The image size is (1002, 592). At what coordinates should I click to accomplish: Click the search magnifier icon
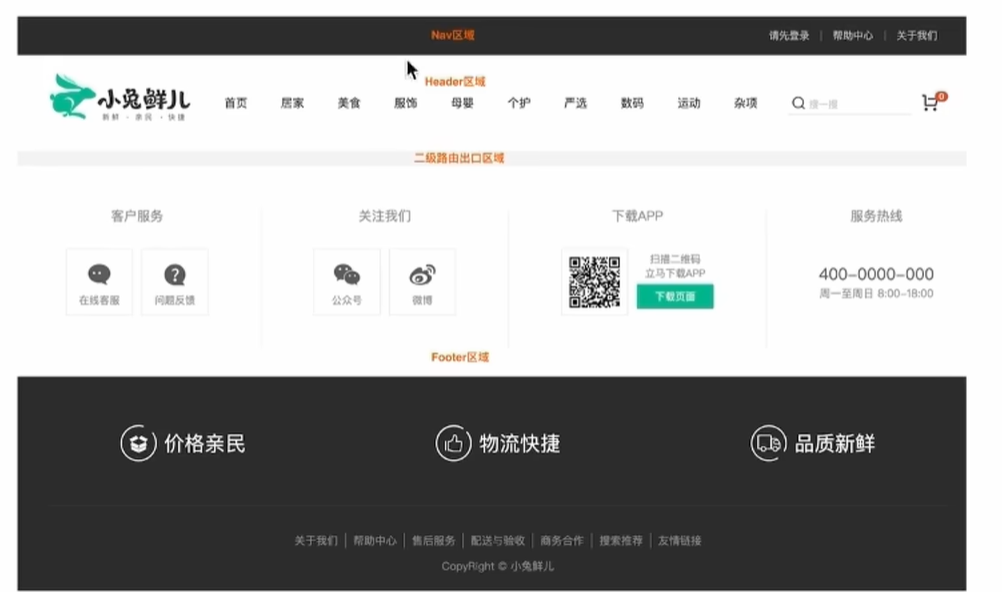click(x=798, y=103)
